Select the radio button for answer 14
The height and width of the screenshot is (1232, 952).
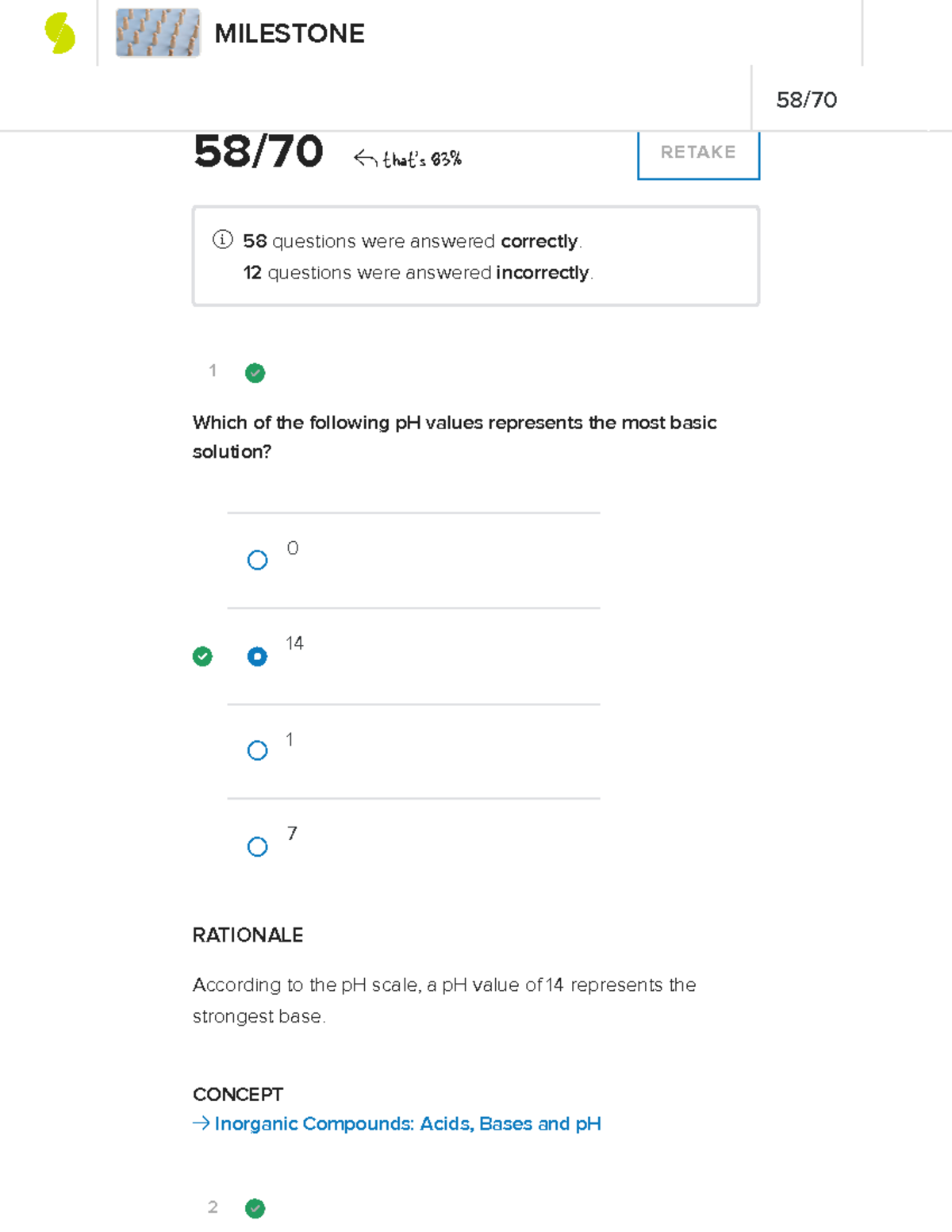257,656
